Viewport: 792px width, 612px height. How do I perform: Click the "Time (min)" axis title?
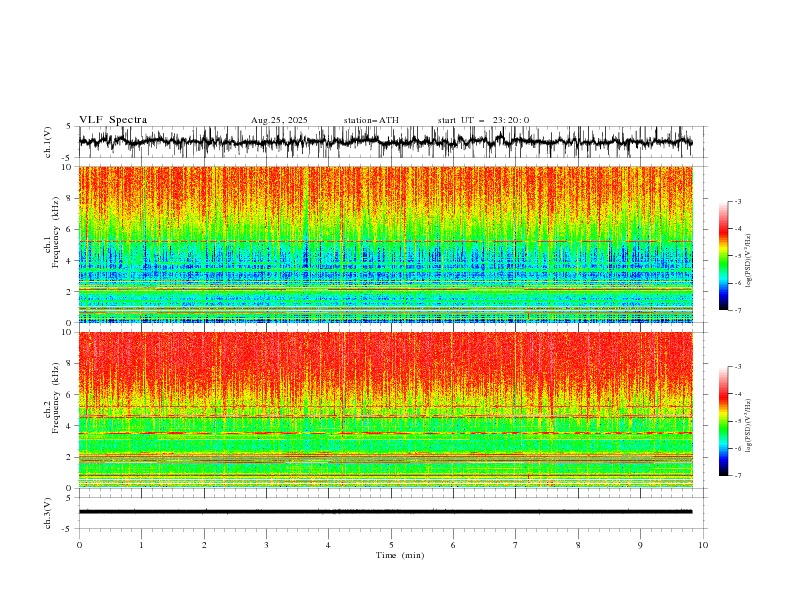[400, 555]
